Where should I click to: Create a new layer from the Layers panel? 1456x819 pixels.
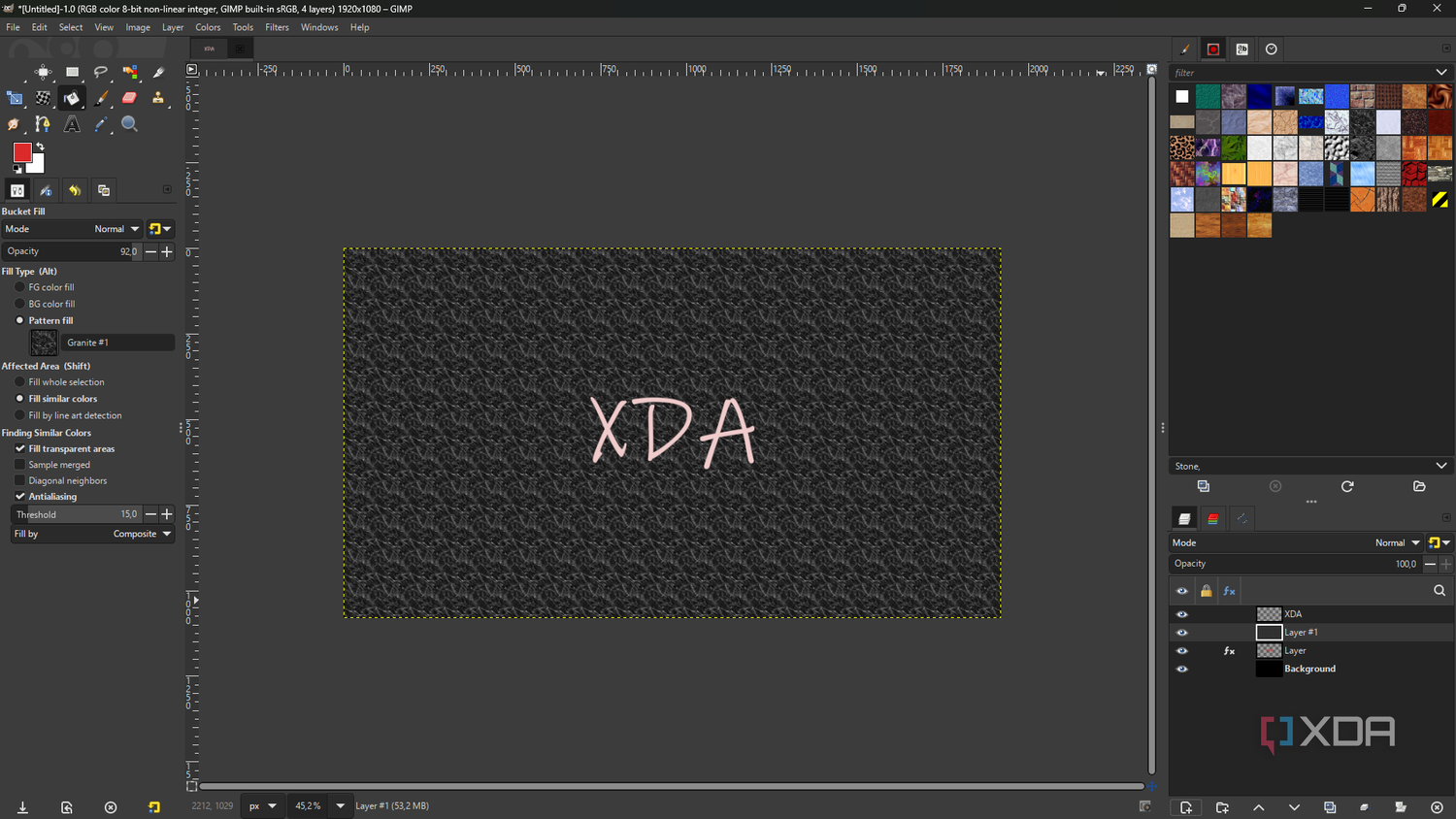(1186, 807)
